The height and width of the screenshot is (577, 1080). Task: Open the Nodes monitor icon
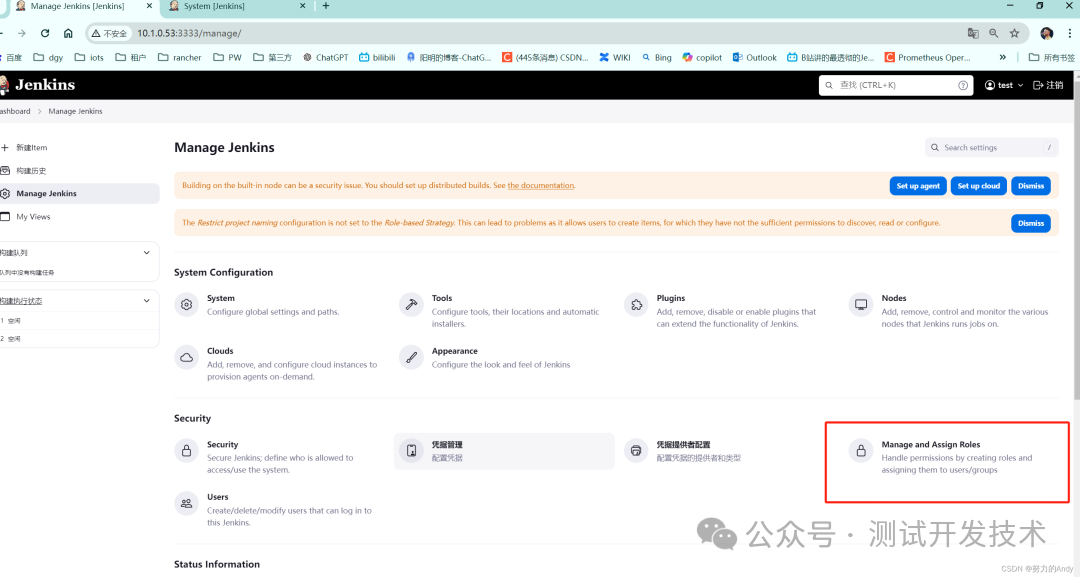861,304
